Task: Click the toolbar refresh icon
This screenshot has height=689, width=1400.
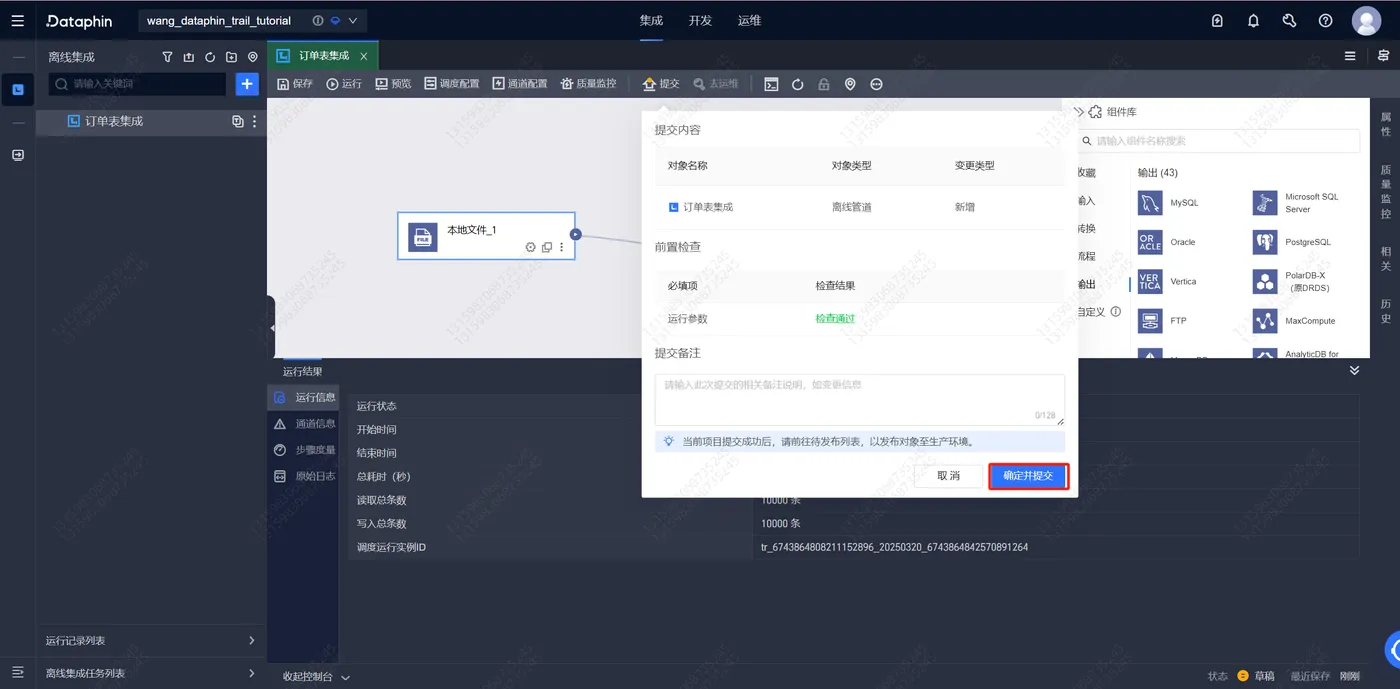Action: pos(798,84)
